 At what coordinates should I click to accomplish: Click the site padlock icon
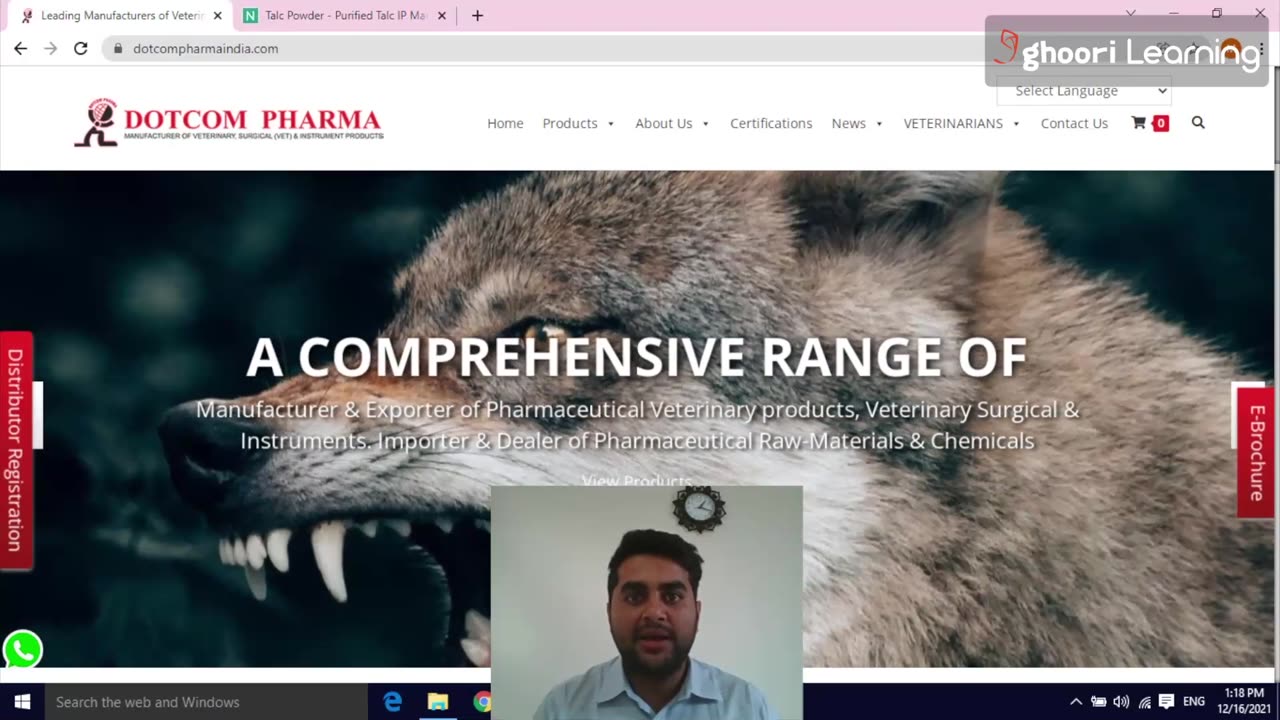(x=118, y=48)
